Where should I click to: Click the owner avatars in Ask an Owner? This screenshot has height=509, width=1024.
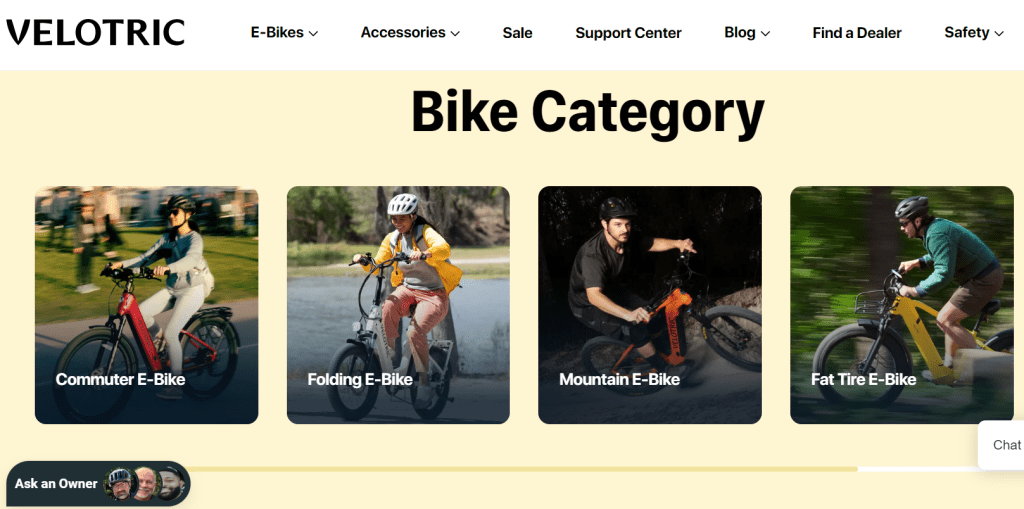(x=145, y=484)
